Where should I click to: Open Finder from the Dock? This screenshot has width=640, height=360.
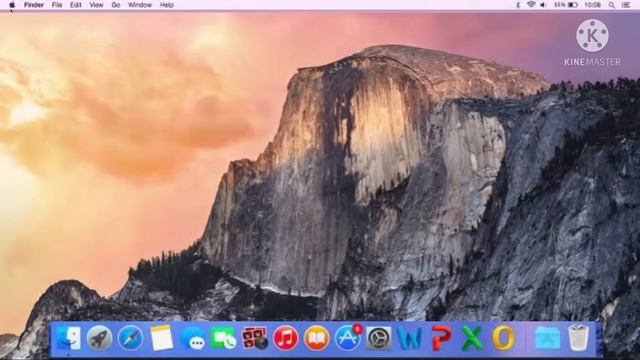[x=68, y=338]
